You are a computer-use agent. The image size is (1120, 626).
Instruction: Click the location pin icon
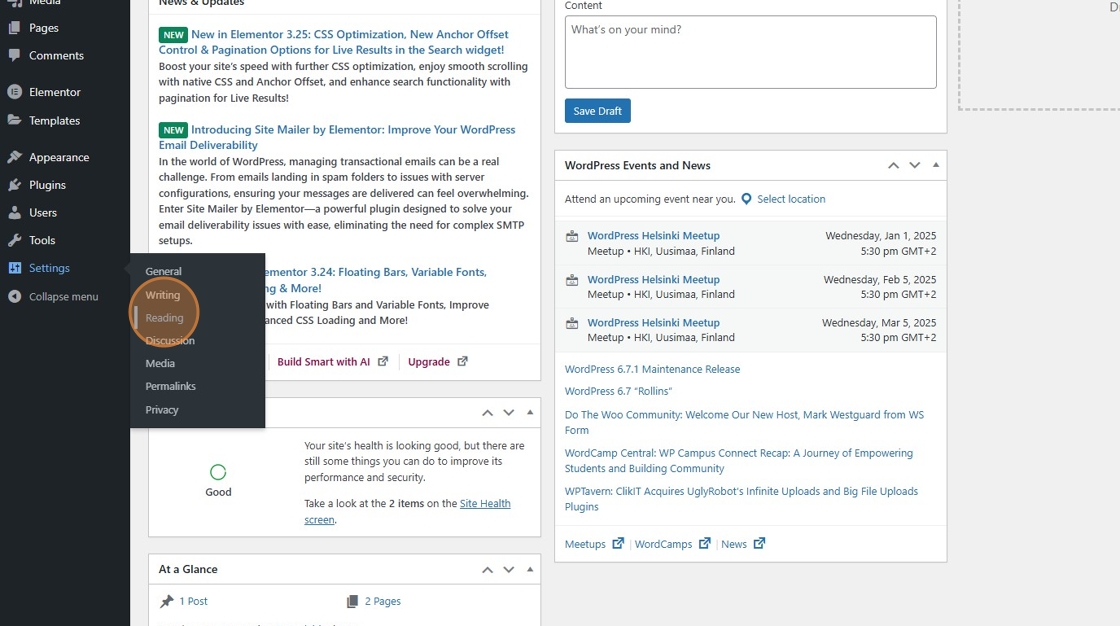[x=746, y=199]
